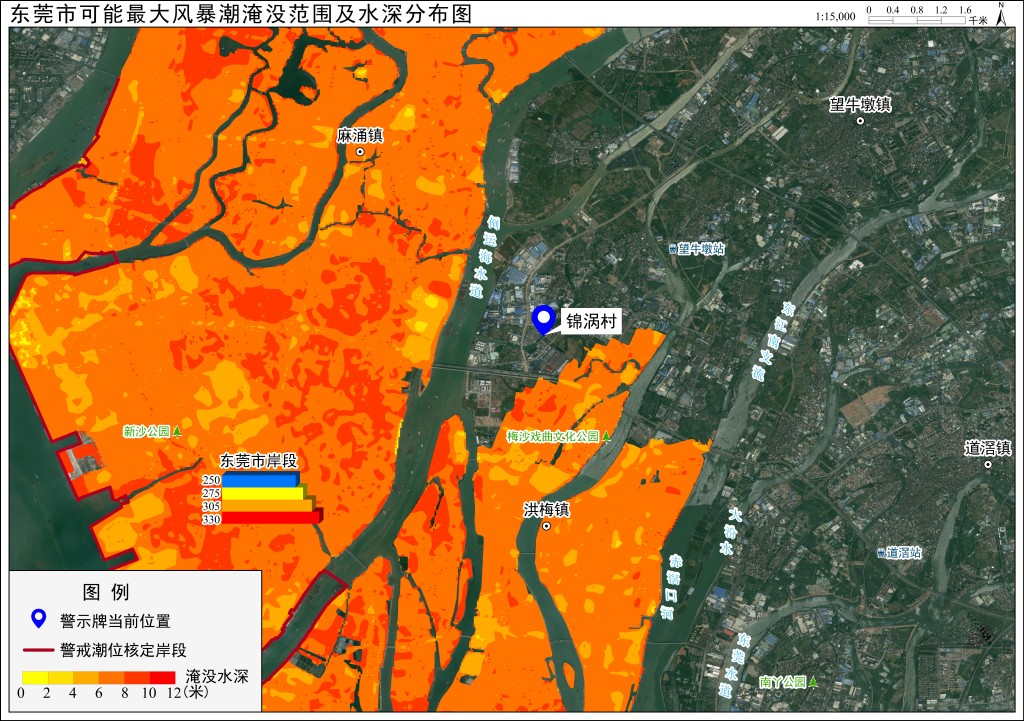Click the 千米 unit label of the scale bar
The height and width of the screenshot is (721, 1024).
click(x=978, y=20)
